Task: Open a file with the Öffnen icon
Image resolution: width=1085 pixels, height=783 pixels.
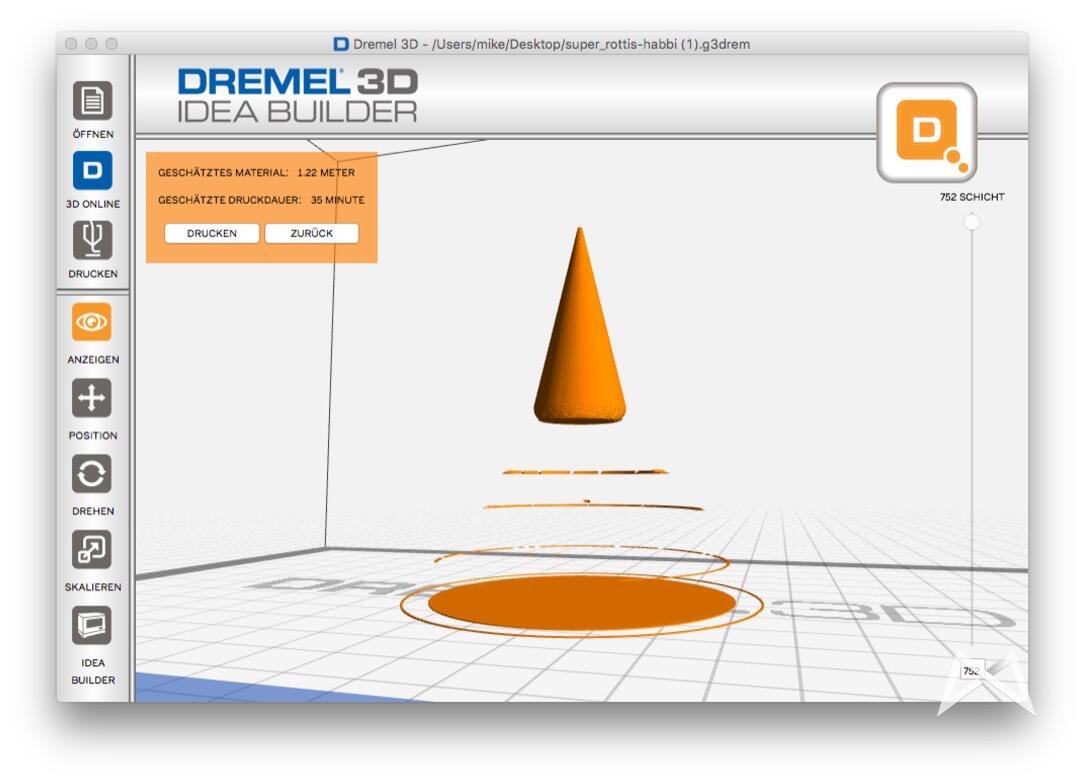Action: [x=92, y=101]
